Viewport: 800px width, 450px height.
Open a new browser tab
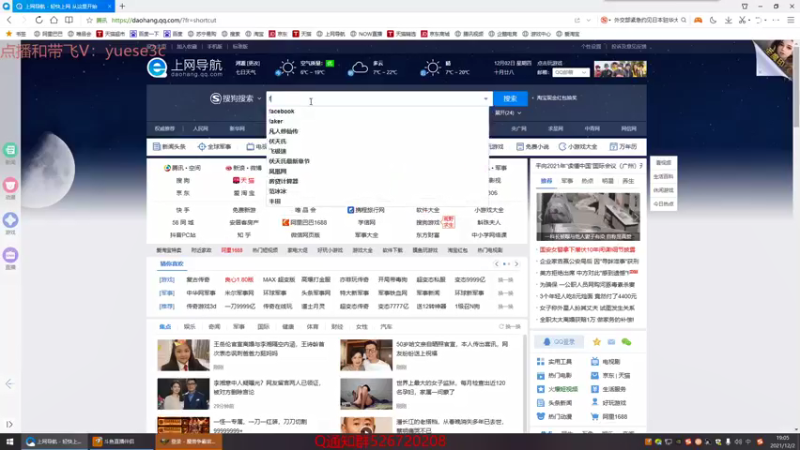click(x=122, y=6)
